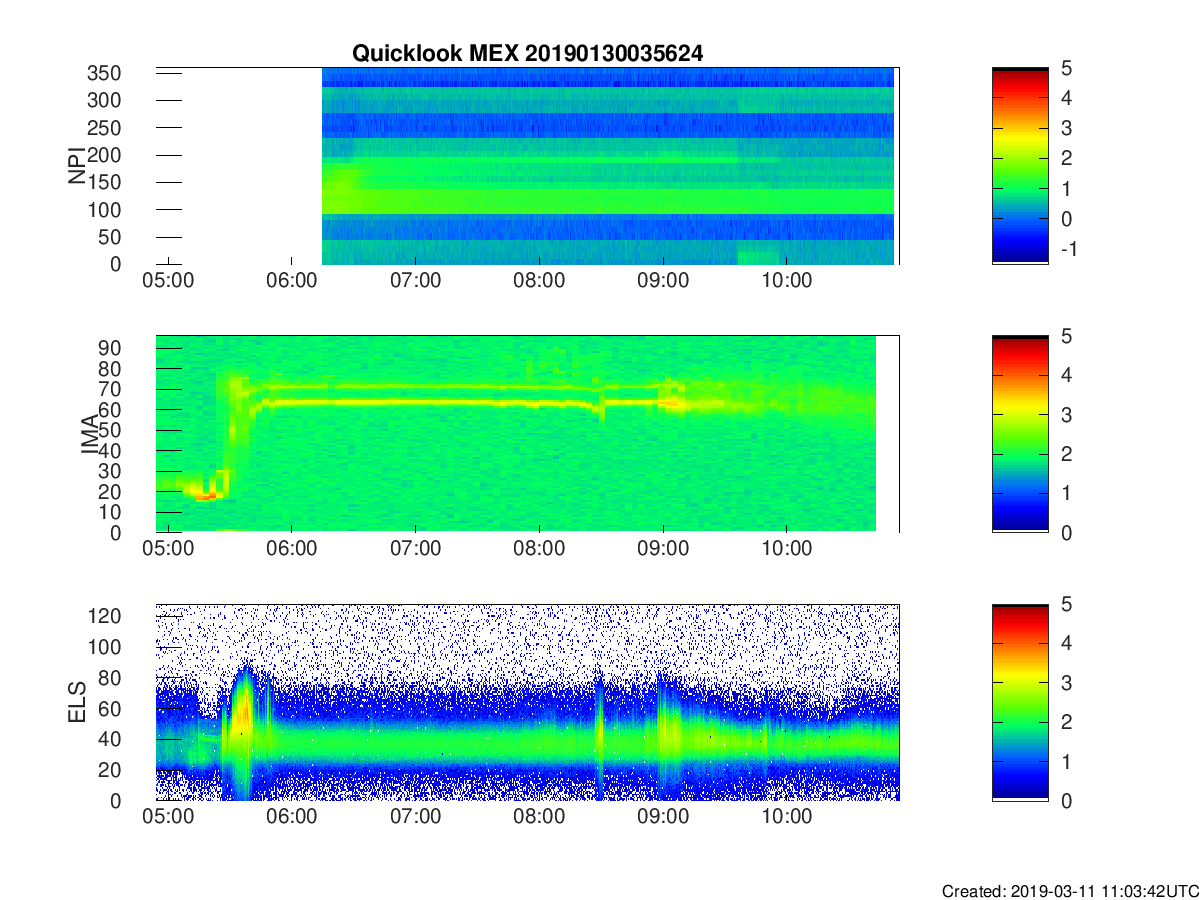Image resolution: width=1200 pixels, height=900 pixels.
Task: Click the 5 value on NPI colorbar
Action: click(x=1066, y=68)
